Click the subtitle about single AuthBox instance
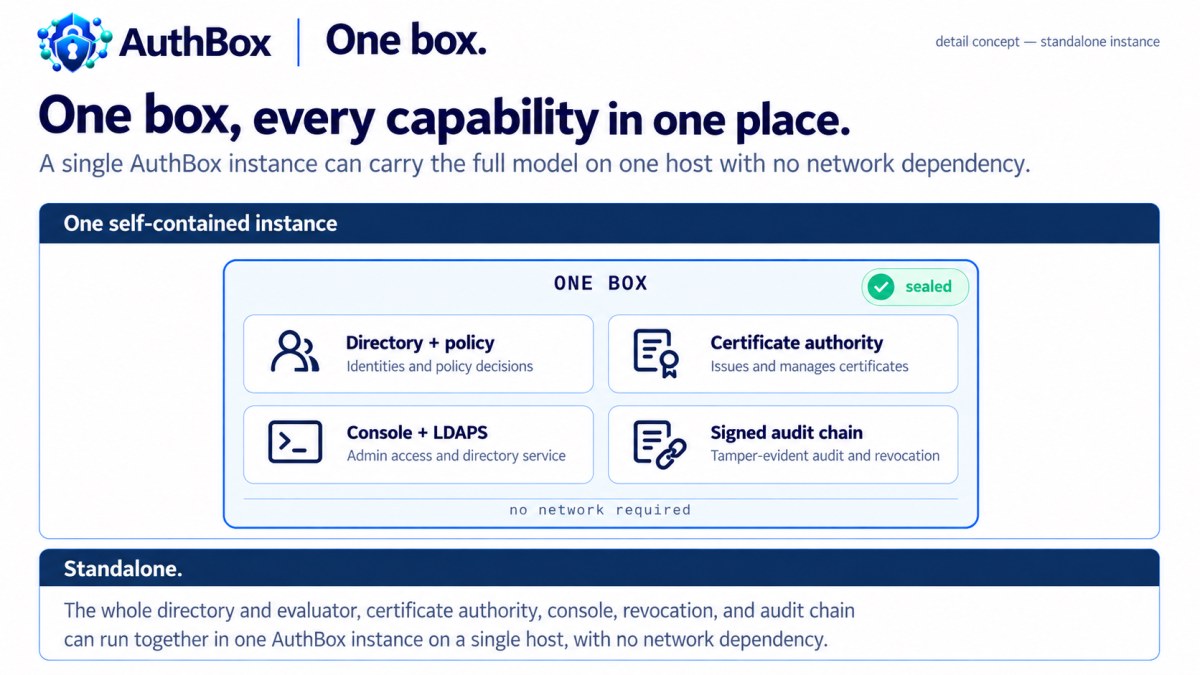Viewport: 1200px width, 675px height. click(534, 164)
